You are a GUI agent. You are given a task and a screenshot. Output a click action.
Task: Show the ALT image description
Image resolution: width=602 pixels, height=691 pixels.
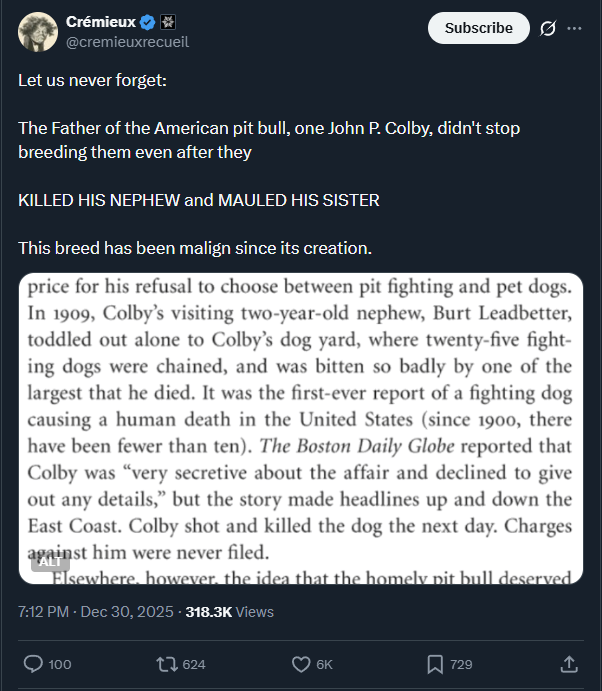pos(50,562)
